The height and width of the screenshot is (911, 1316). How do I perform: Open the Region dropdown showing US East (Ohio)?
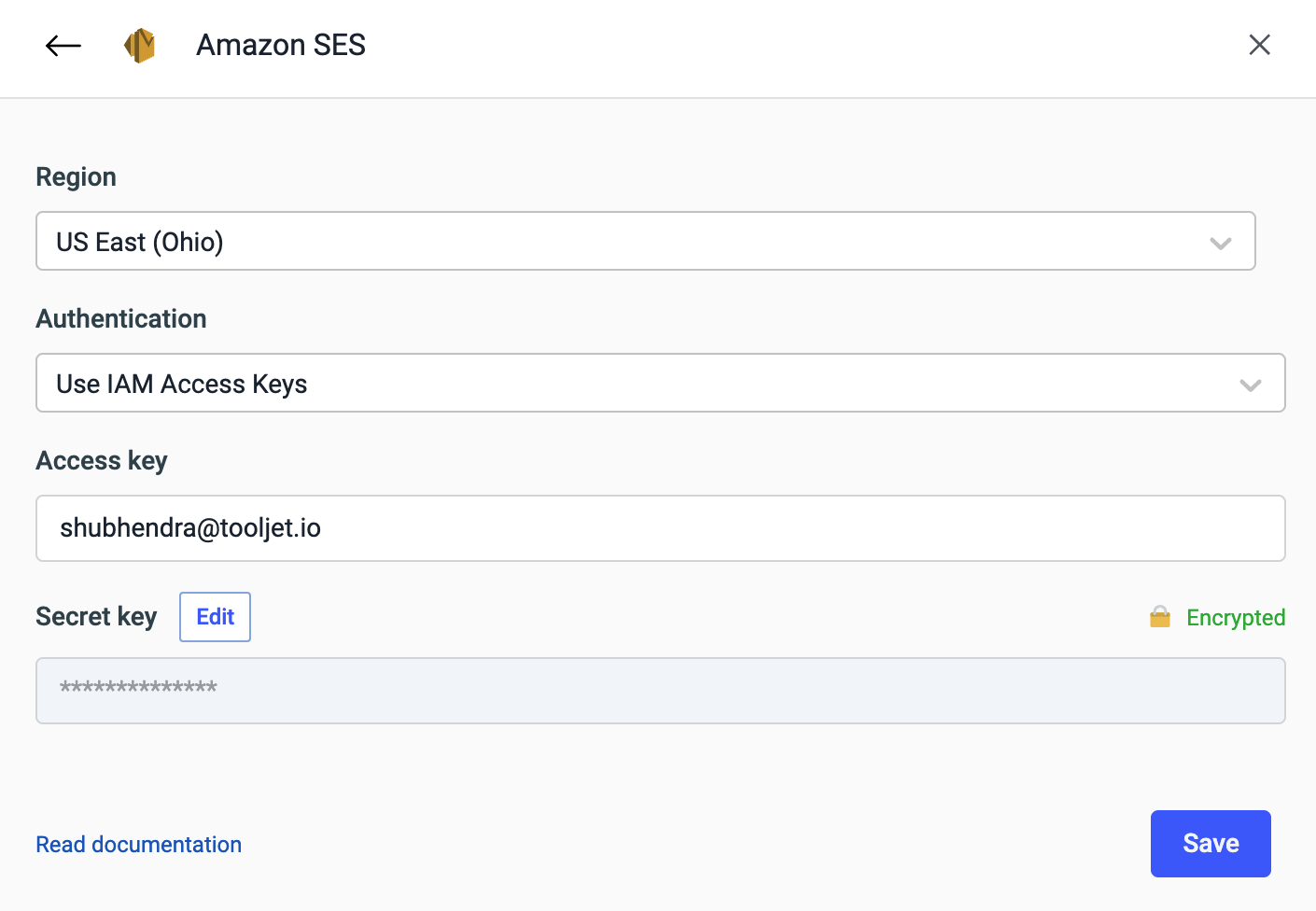[x=644, y=242]
